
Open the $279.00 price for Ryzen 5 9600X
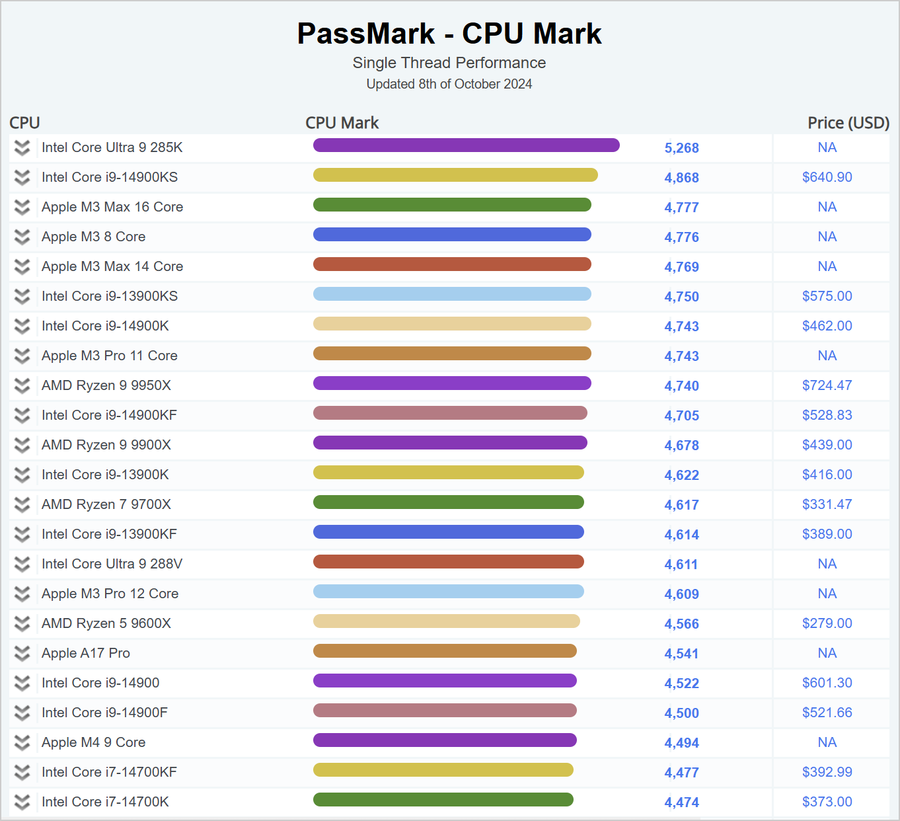827,624
